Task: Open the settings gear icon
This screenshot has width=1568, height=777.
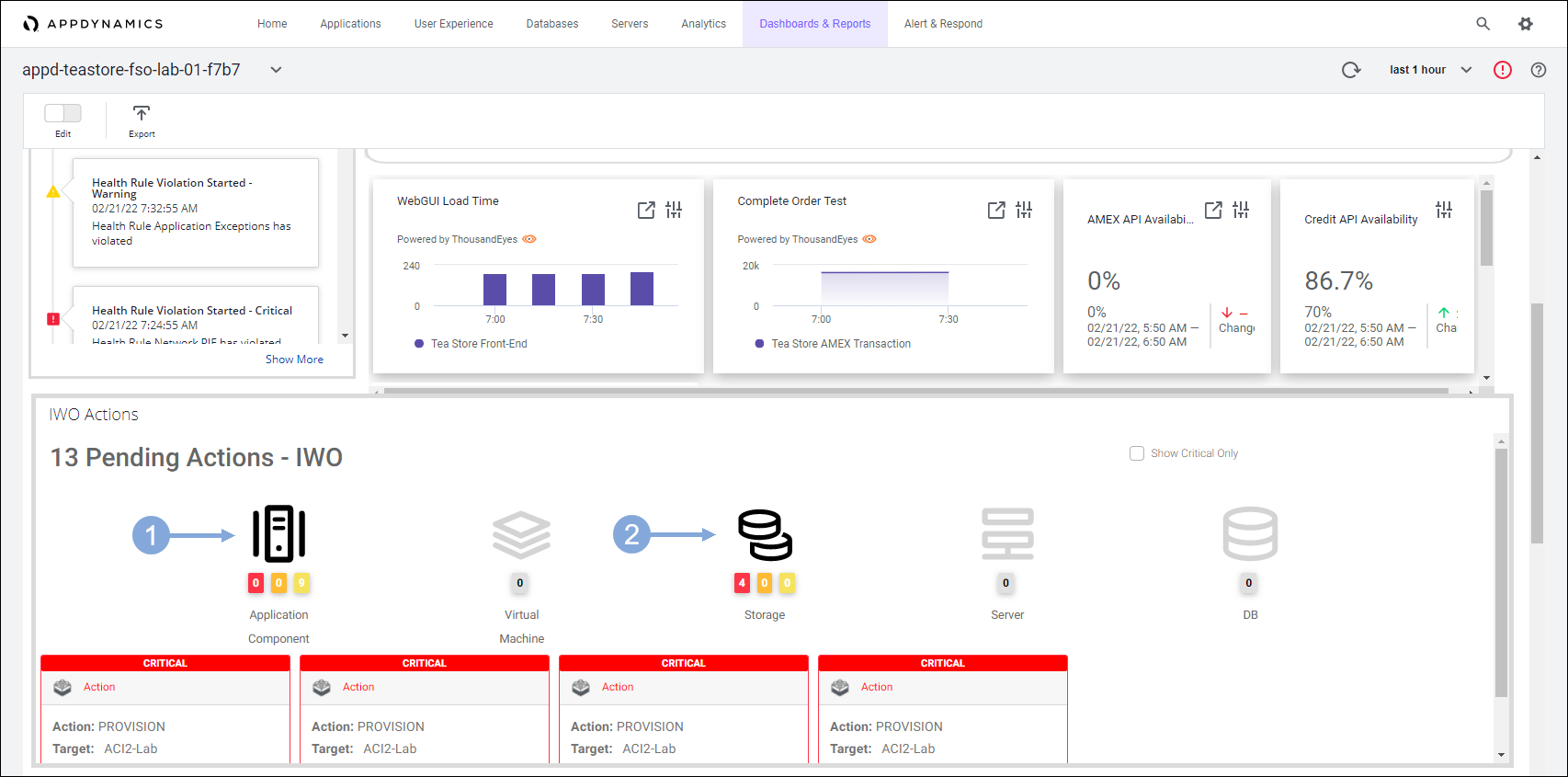Action: [1526, 24]
